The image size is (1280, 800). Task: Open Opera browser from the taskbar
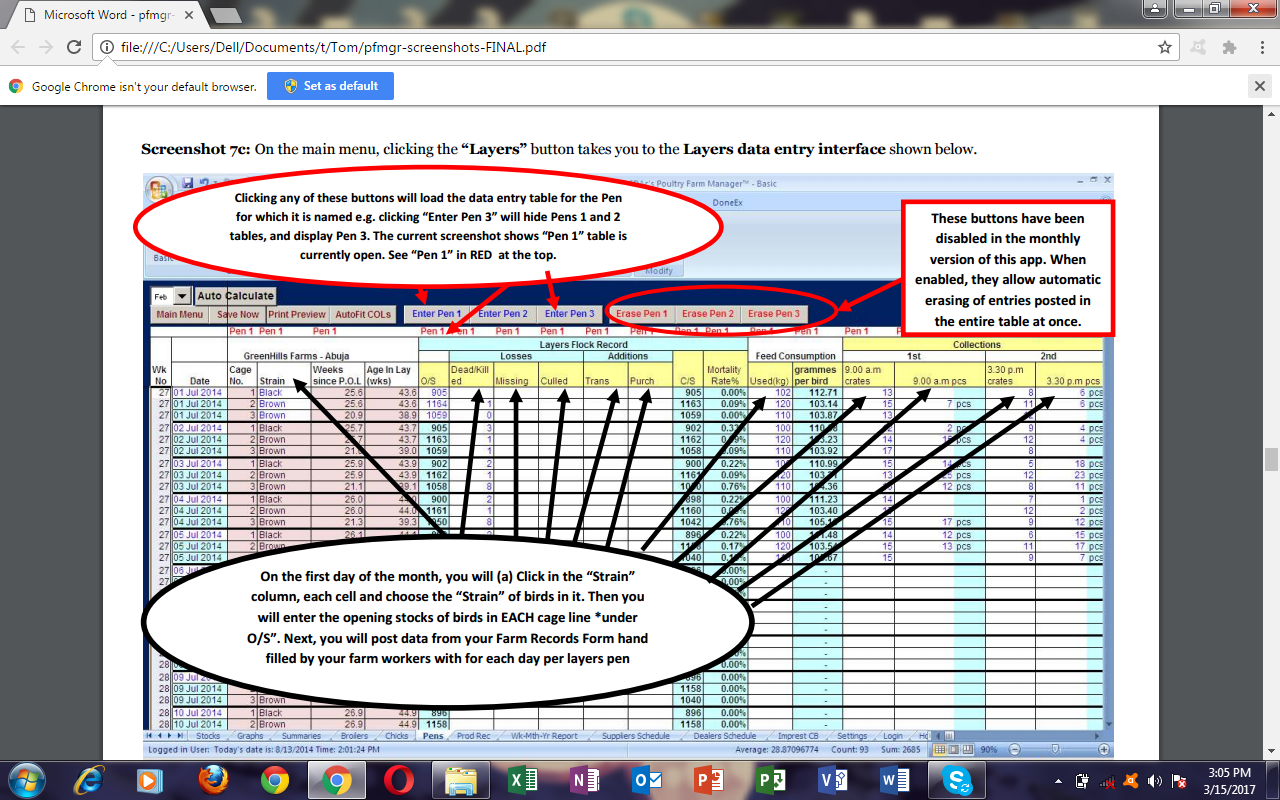tap(399, 780)
